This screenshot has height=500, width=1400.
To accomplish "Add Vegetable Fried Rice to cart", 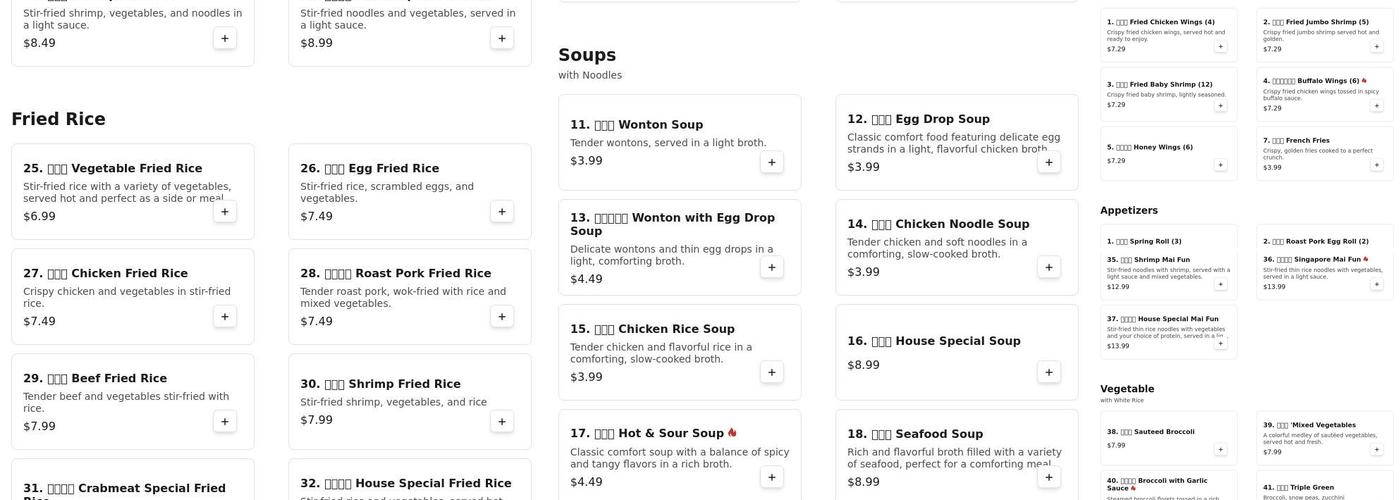I will (225, 212).
